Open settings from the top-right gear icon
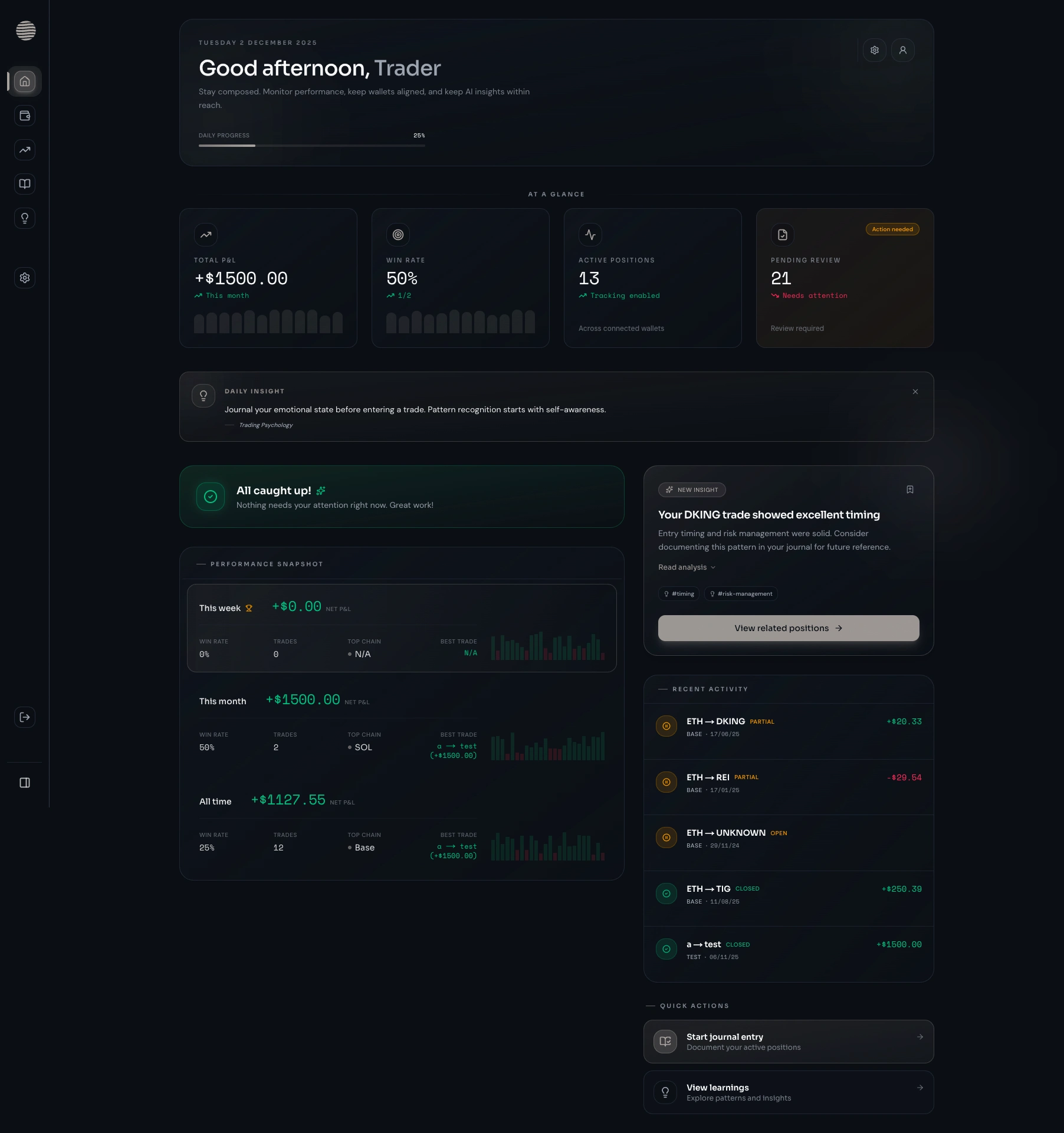This screenshot has height=1133, width=1064. [x=874, y=50]
